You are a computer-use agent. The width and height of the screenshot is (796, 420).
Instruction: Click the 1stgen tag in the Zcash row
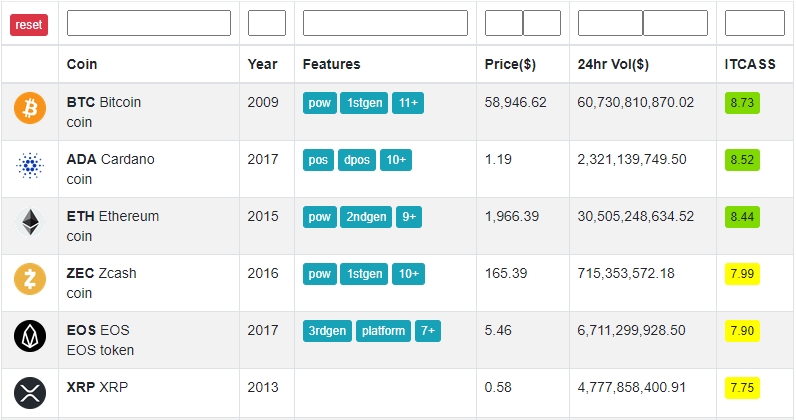point(364,274)
